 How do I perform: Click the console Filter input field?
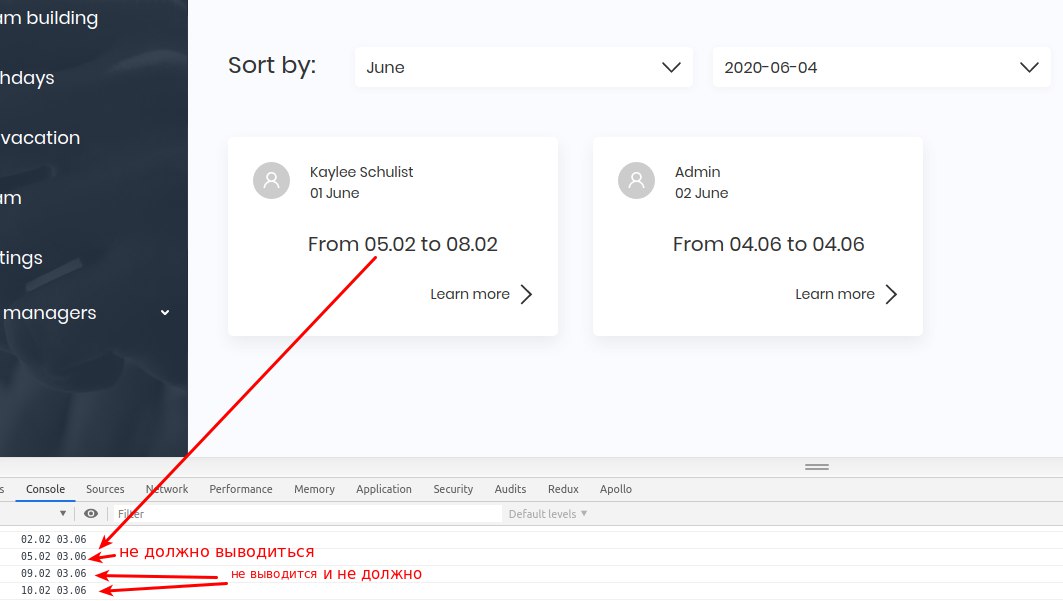coord(307,514)
